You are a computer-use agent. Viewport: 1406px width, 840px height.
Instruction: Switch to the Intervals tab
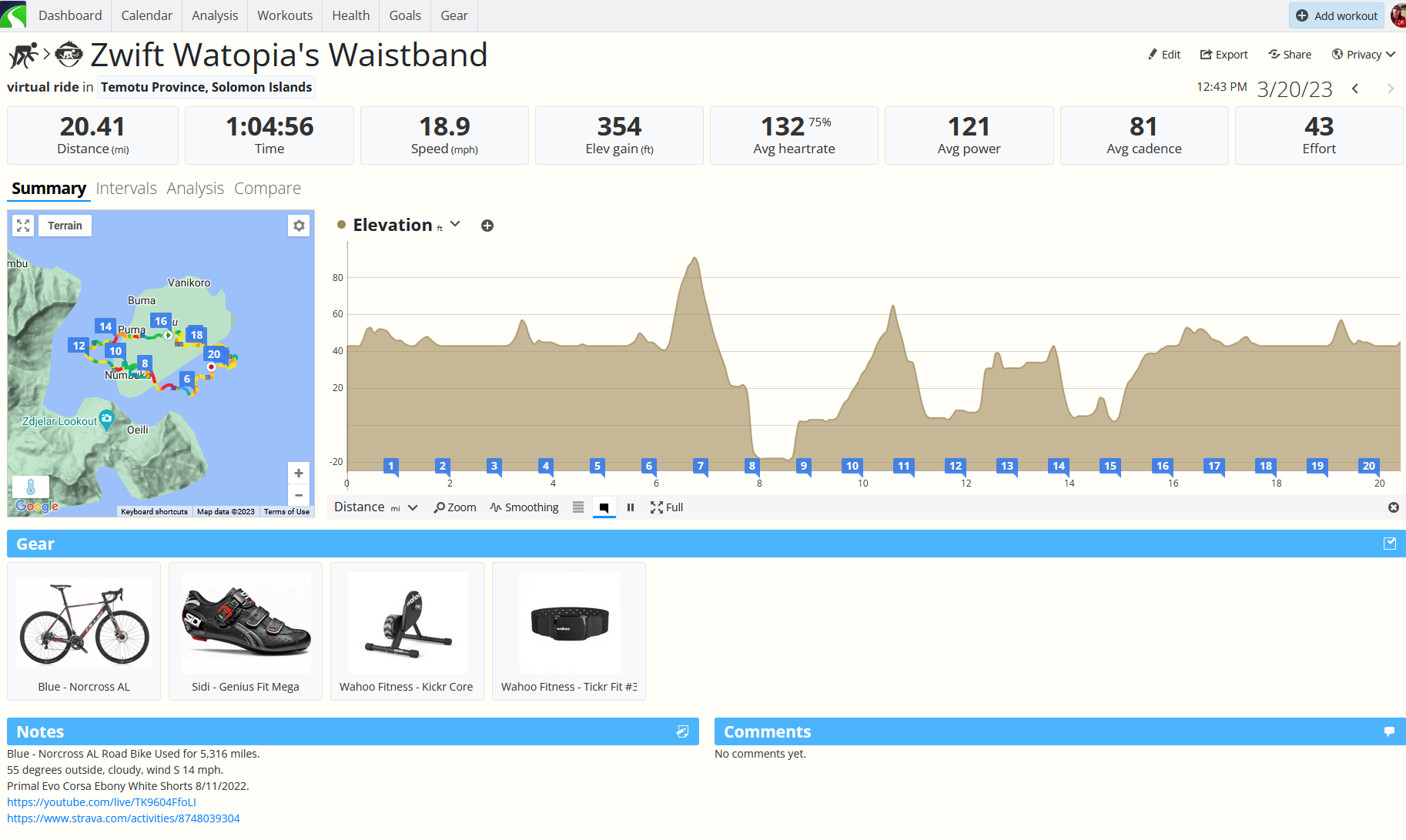126,189
